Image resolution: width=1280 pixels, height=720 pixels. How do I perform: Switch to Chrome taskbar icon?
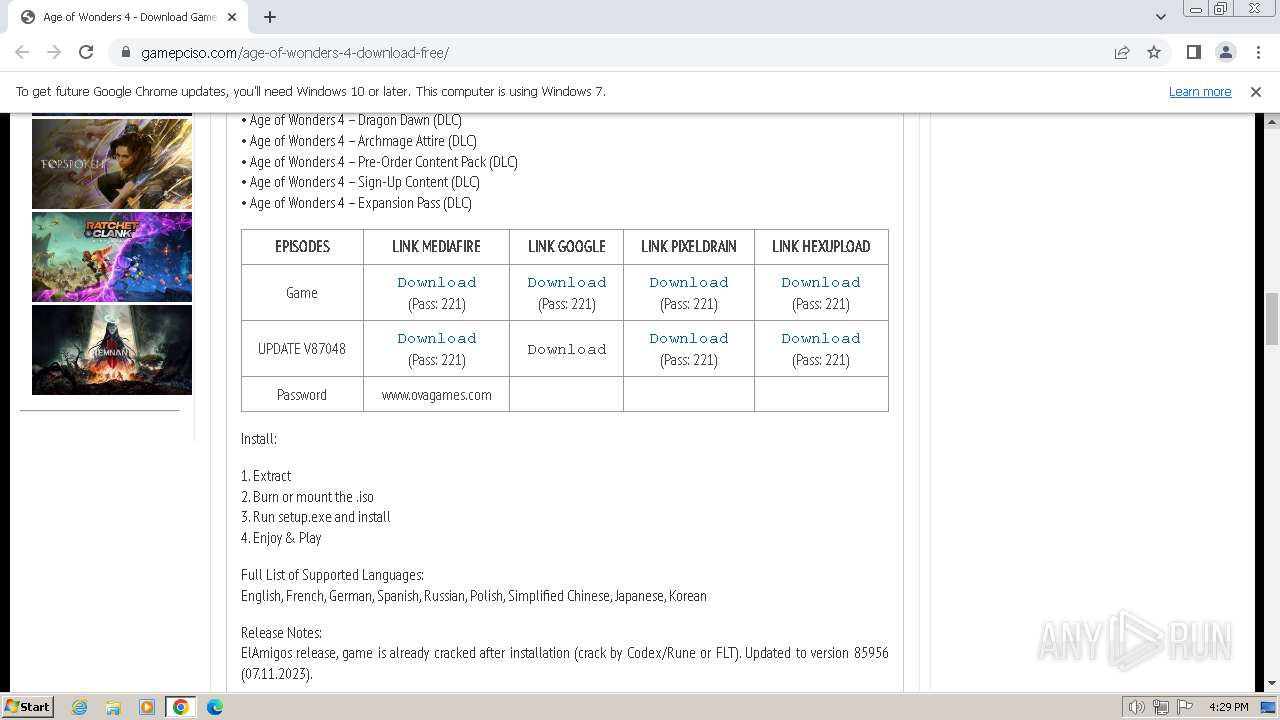pyautogui.click(x=181, y=706)
